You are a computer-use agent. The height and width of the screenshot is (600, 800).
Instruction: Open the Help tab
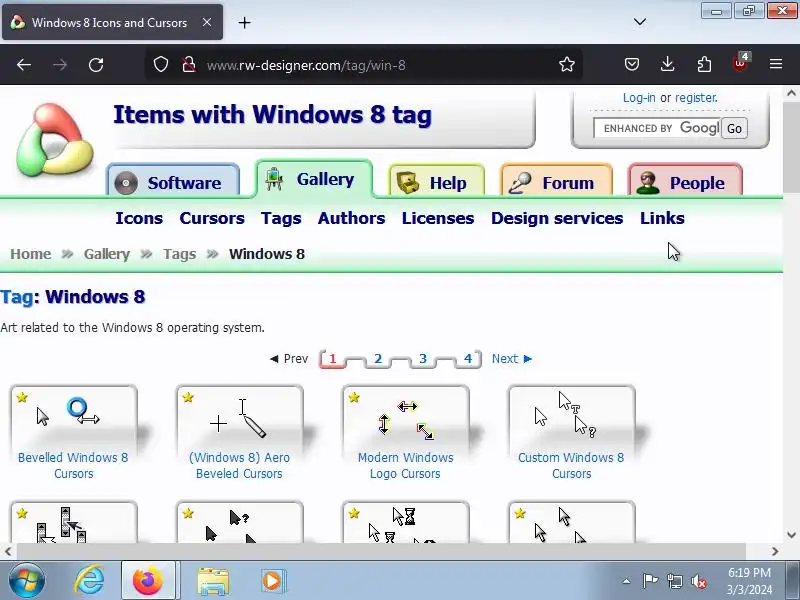[436, 181]
